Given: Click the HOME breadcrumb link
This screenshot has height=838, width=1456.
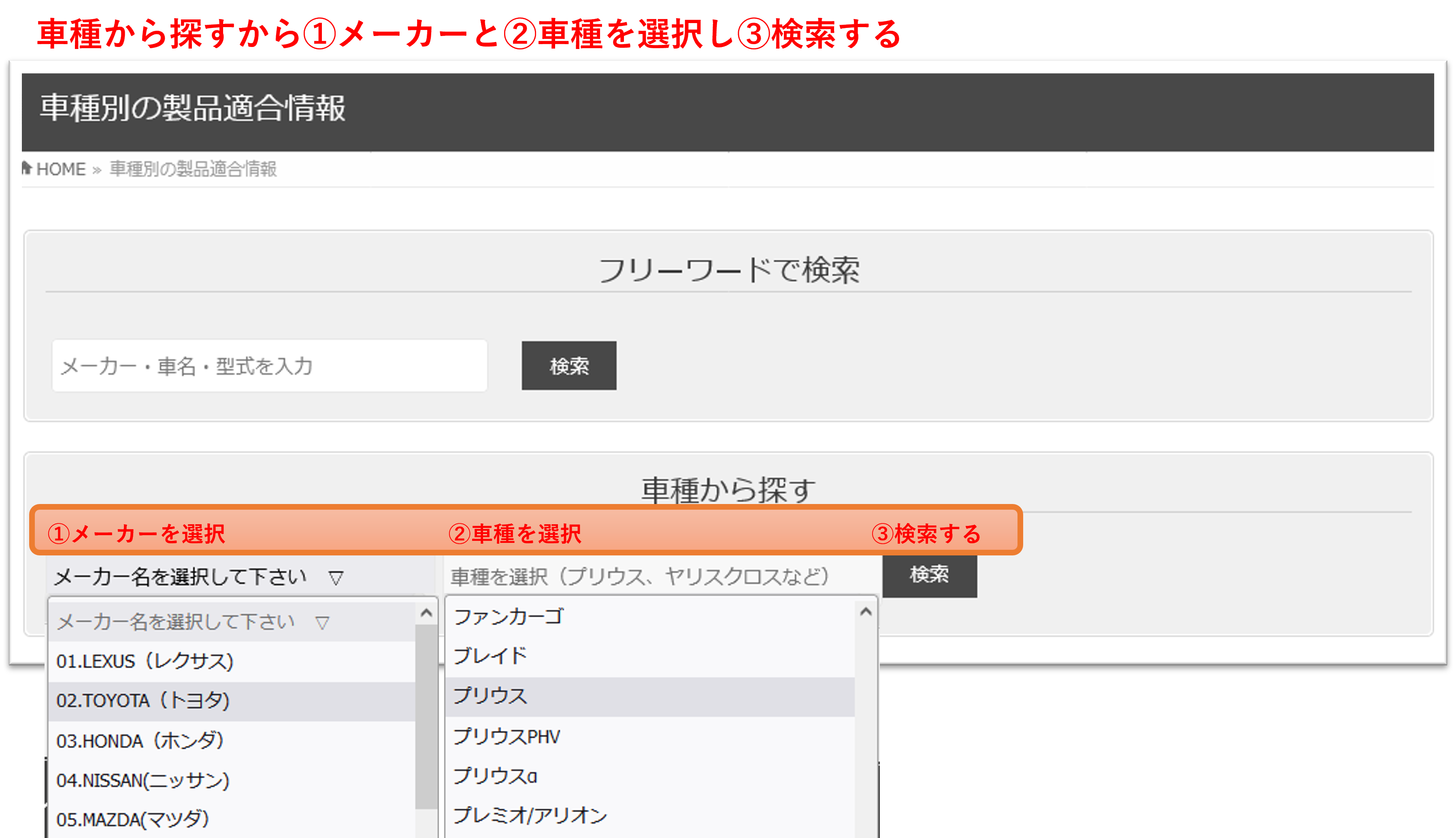Looking at the screenshot, I should (60, 169).
